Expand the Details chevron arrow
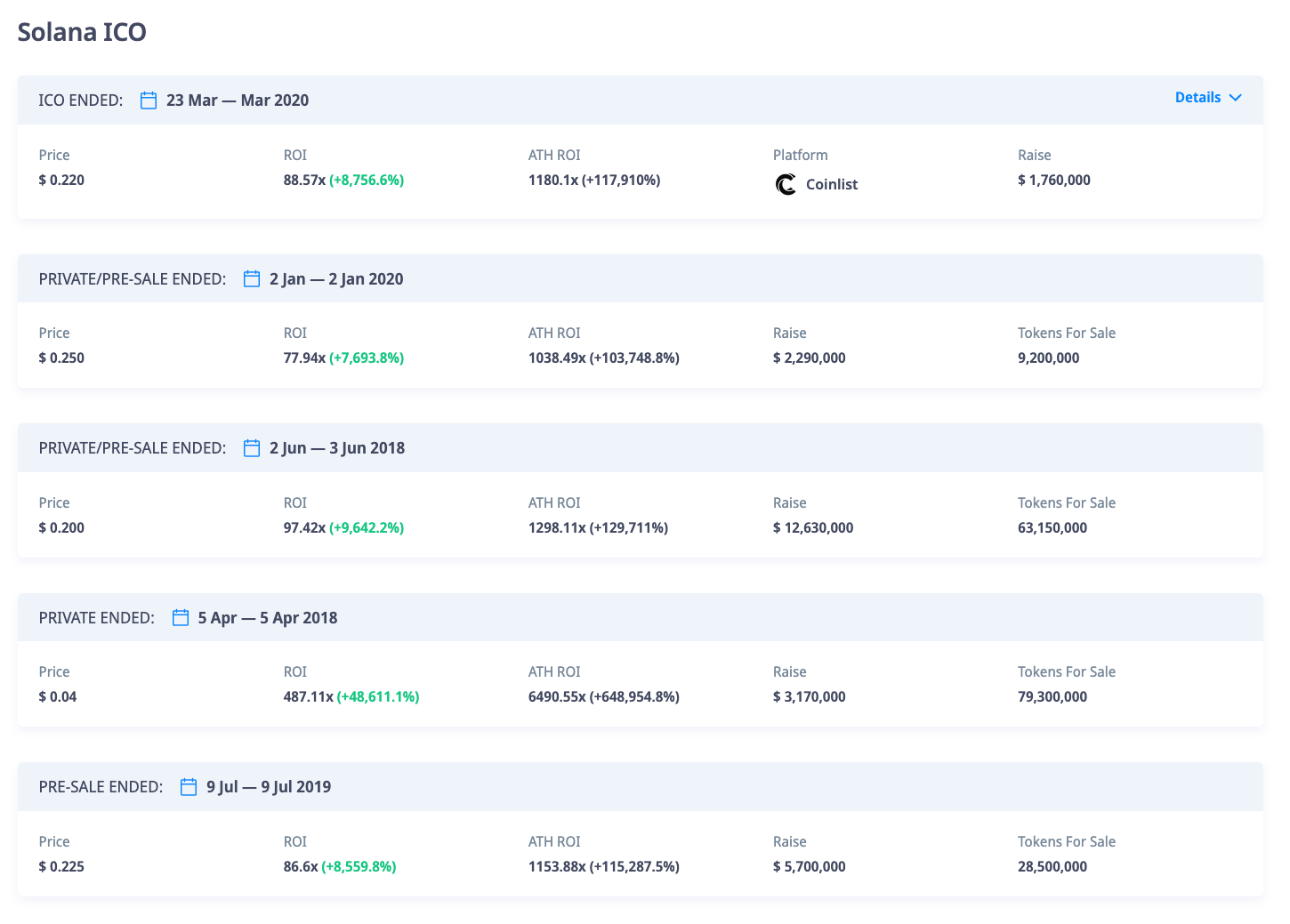The image size is (1290, 924). coord(1235,98)
